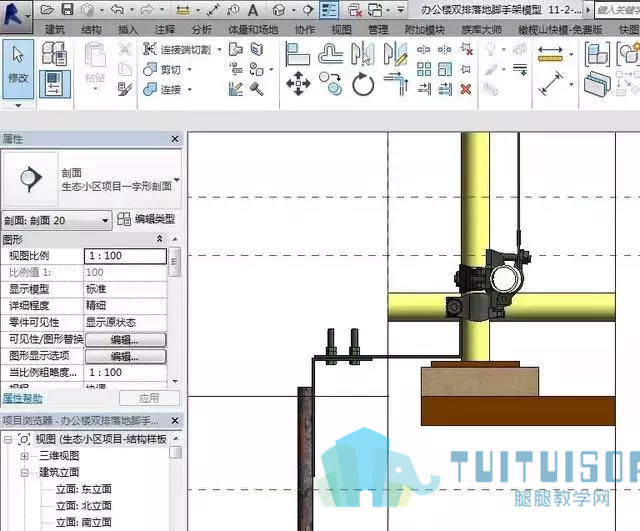Select the Offset tool

[x=330, y=54]
